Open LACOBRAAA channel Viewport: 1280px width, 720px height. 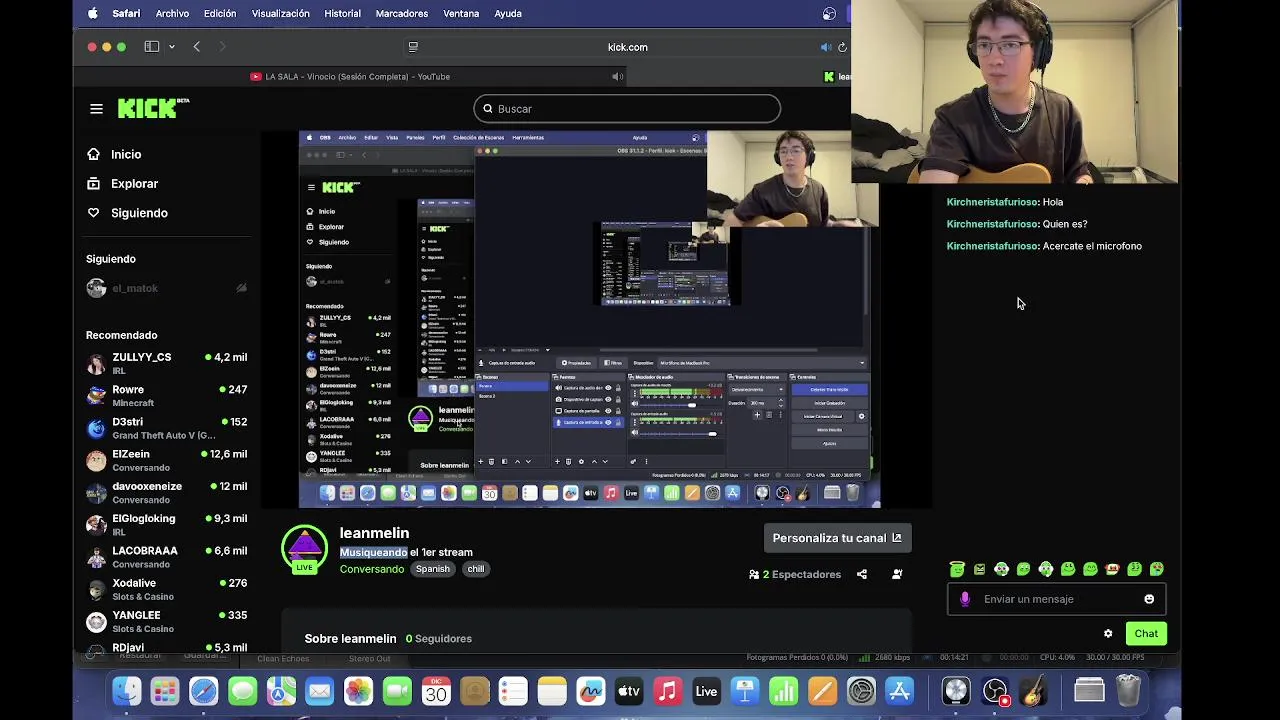tap(166, 557)
